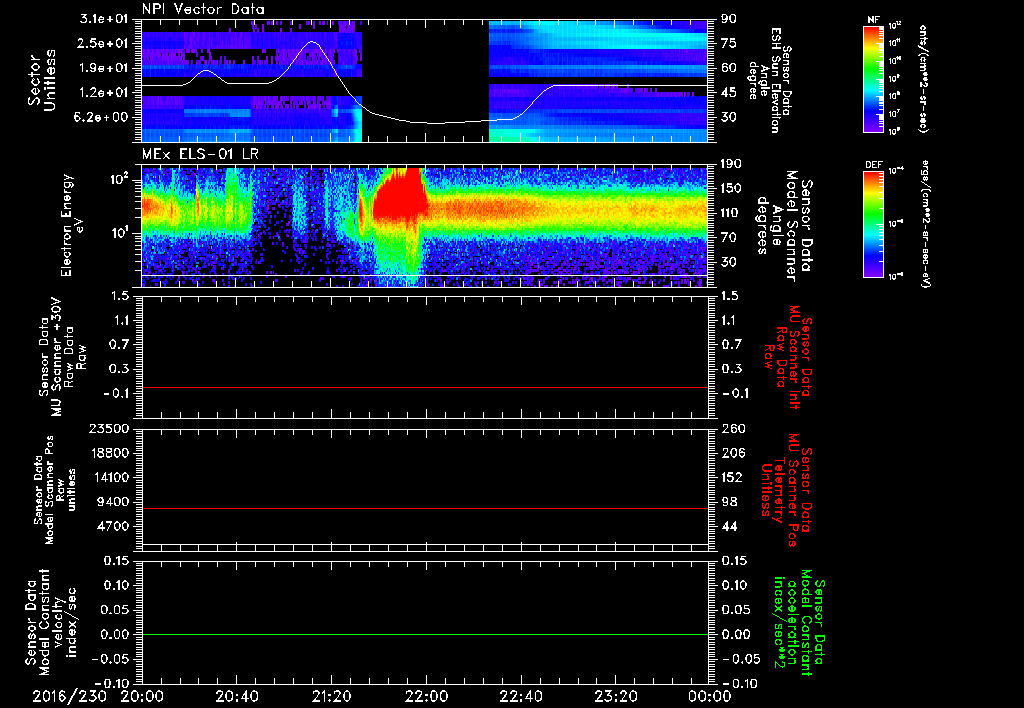This screenshot has width=1024, height=708.
Task: Click the "21:20" time axis label
Action: (x=331, y=696)
